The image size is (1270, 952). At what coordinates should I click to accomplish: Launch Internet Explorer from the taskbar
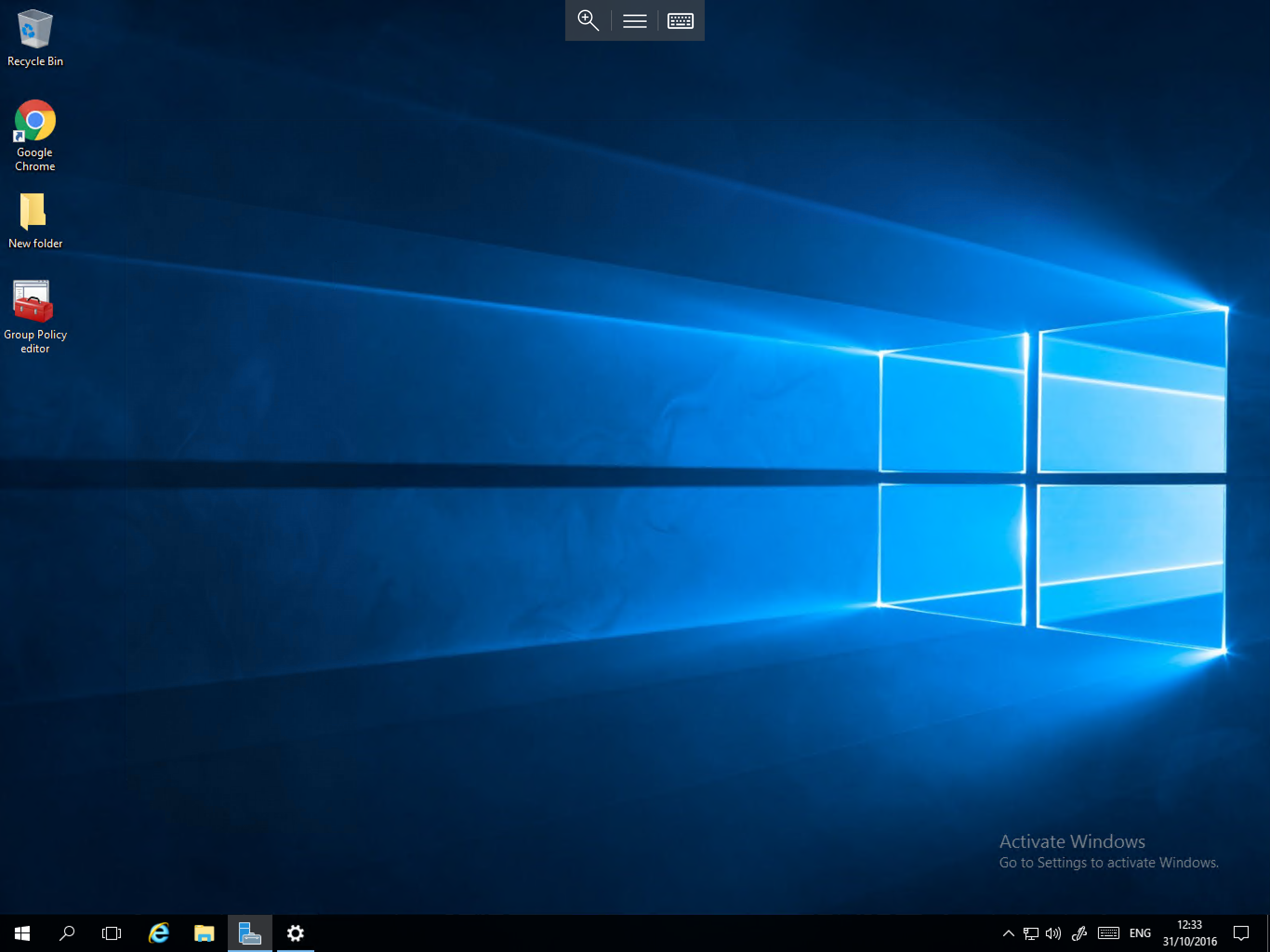pos(159,933)
